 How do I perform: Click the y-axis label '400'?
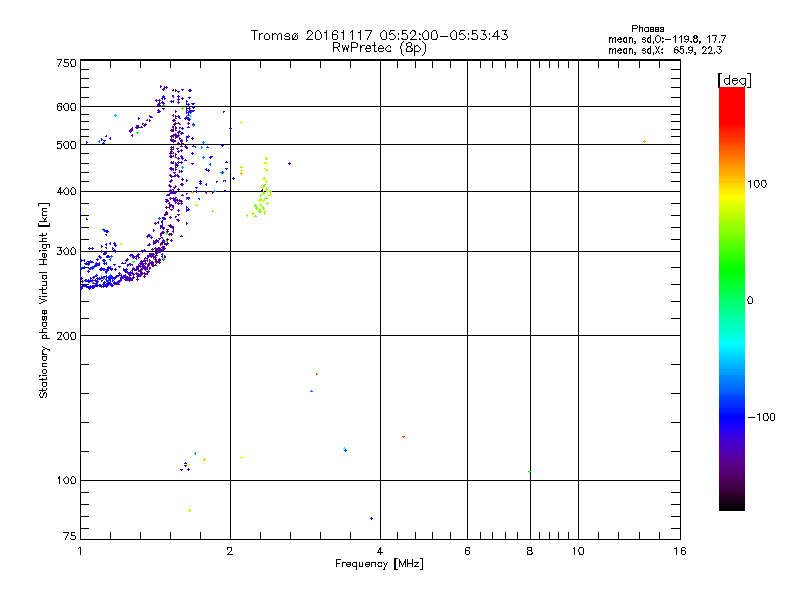(x=66, y=192)
